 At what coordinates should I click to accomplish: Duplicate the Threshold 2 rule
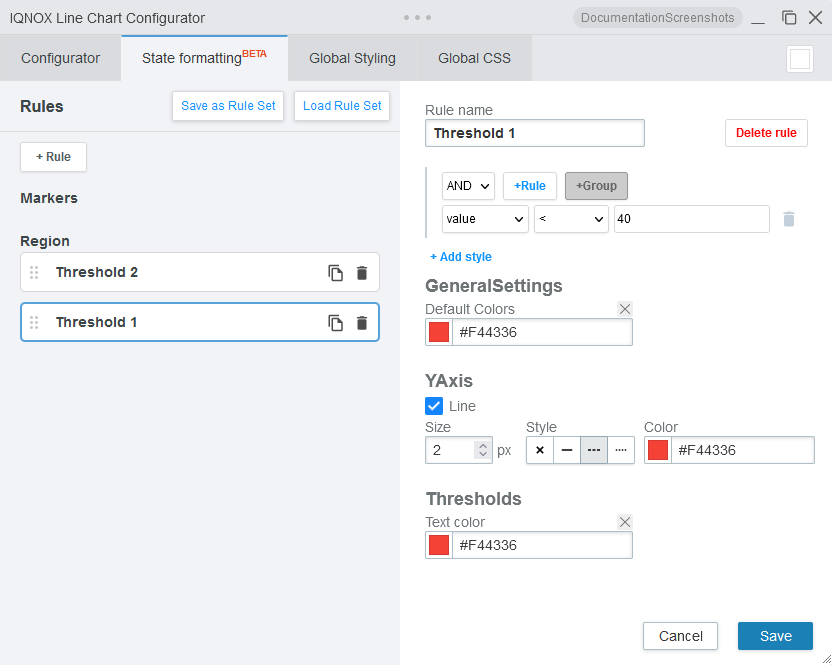[x=336, y=273]
